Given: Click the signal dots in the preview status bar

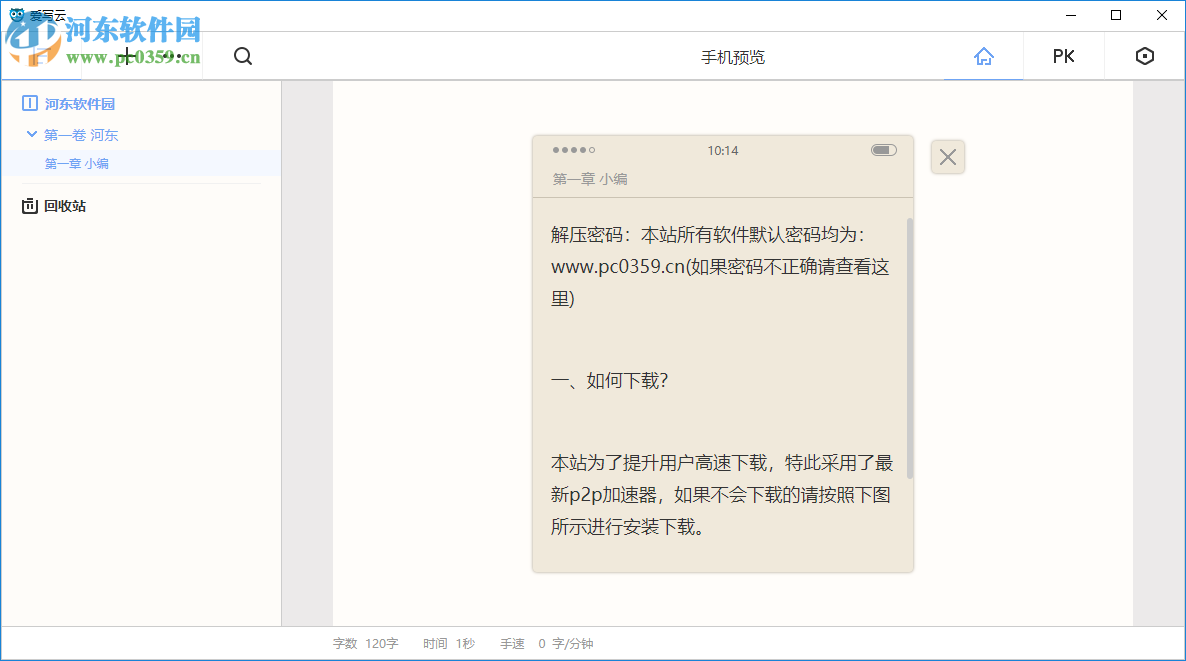Looking at the screenshot, I should click(x=572, y=149).
